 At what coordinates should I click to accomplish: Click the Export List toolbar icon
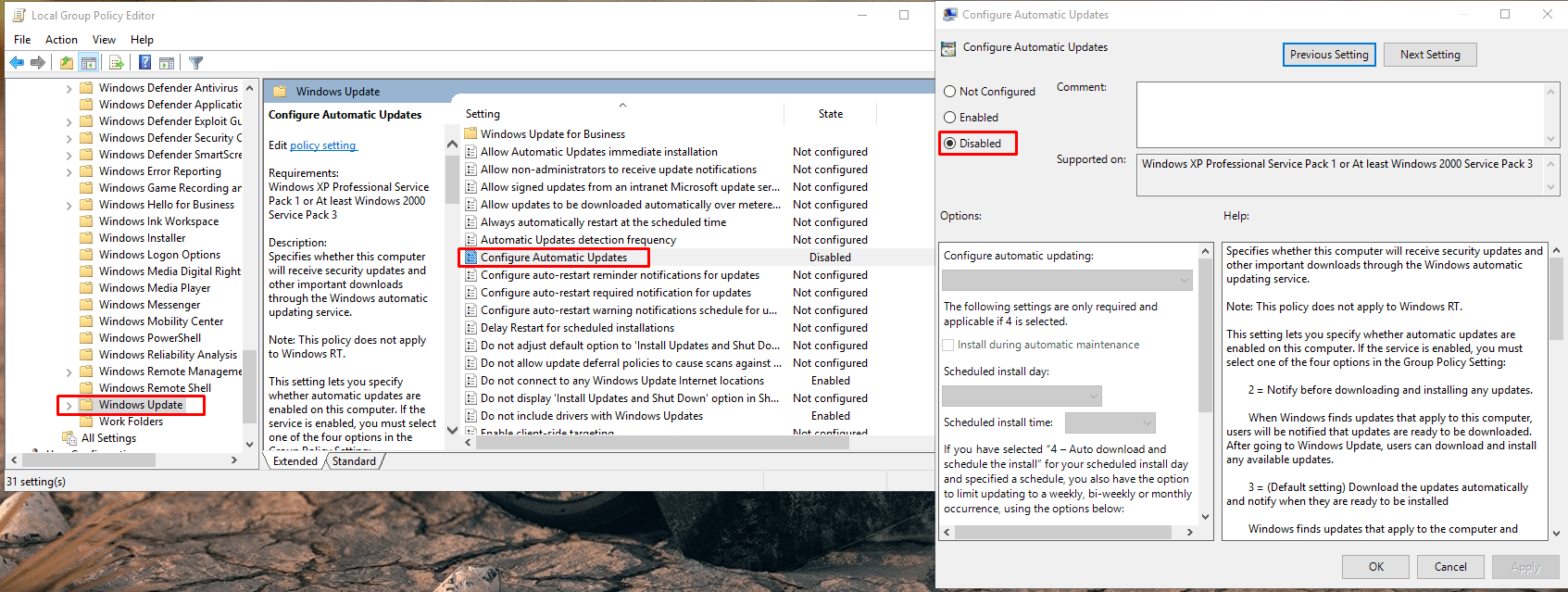click(117, 63)
